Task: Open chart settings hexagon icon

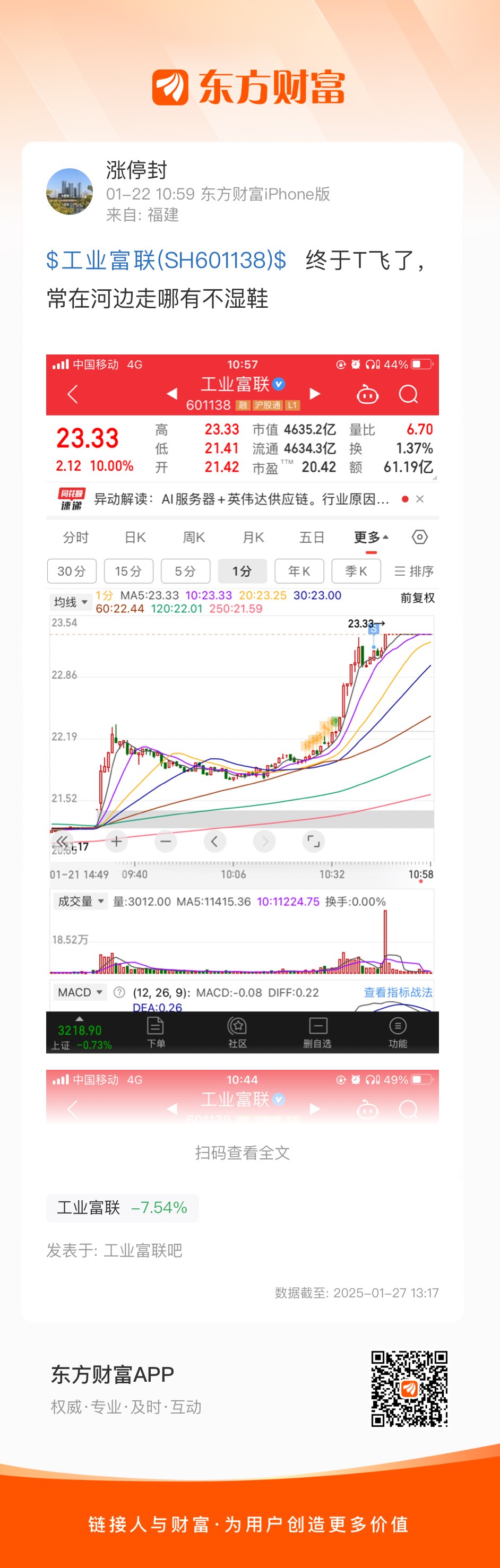Action: tap(420, 537)
